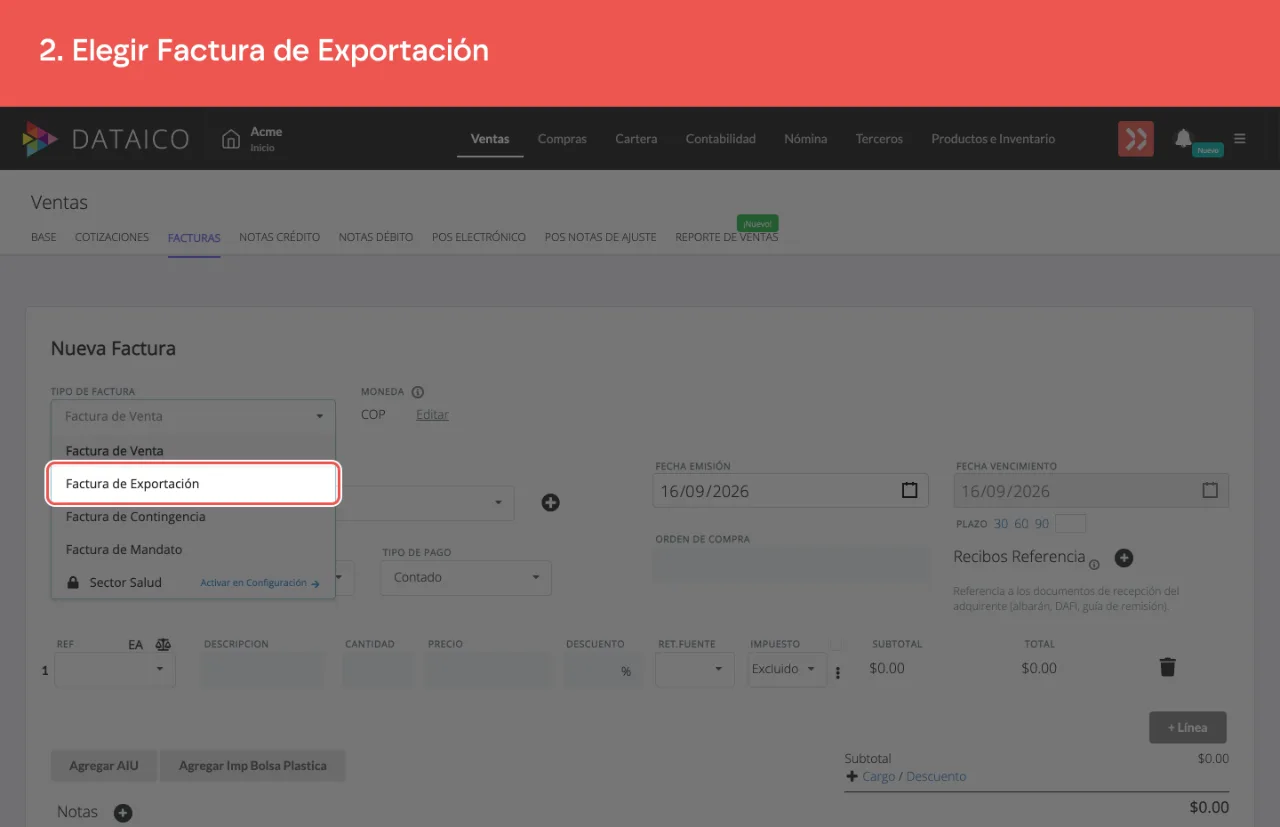Screen dimensions: 1280x827
Task: Open the Acme home icon
Action: pos(231,139)
